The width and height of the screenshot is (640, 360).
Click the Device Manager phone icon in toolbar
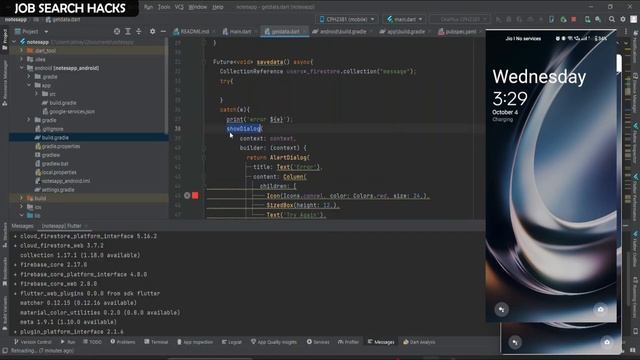[552, 19]
